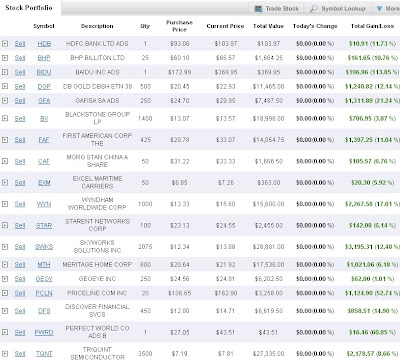
Task: Open the DGP symbol link
Action: [44, 86]
